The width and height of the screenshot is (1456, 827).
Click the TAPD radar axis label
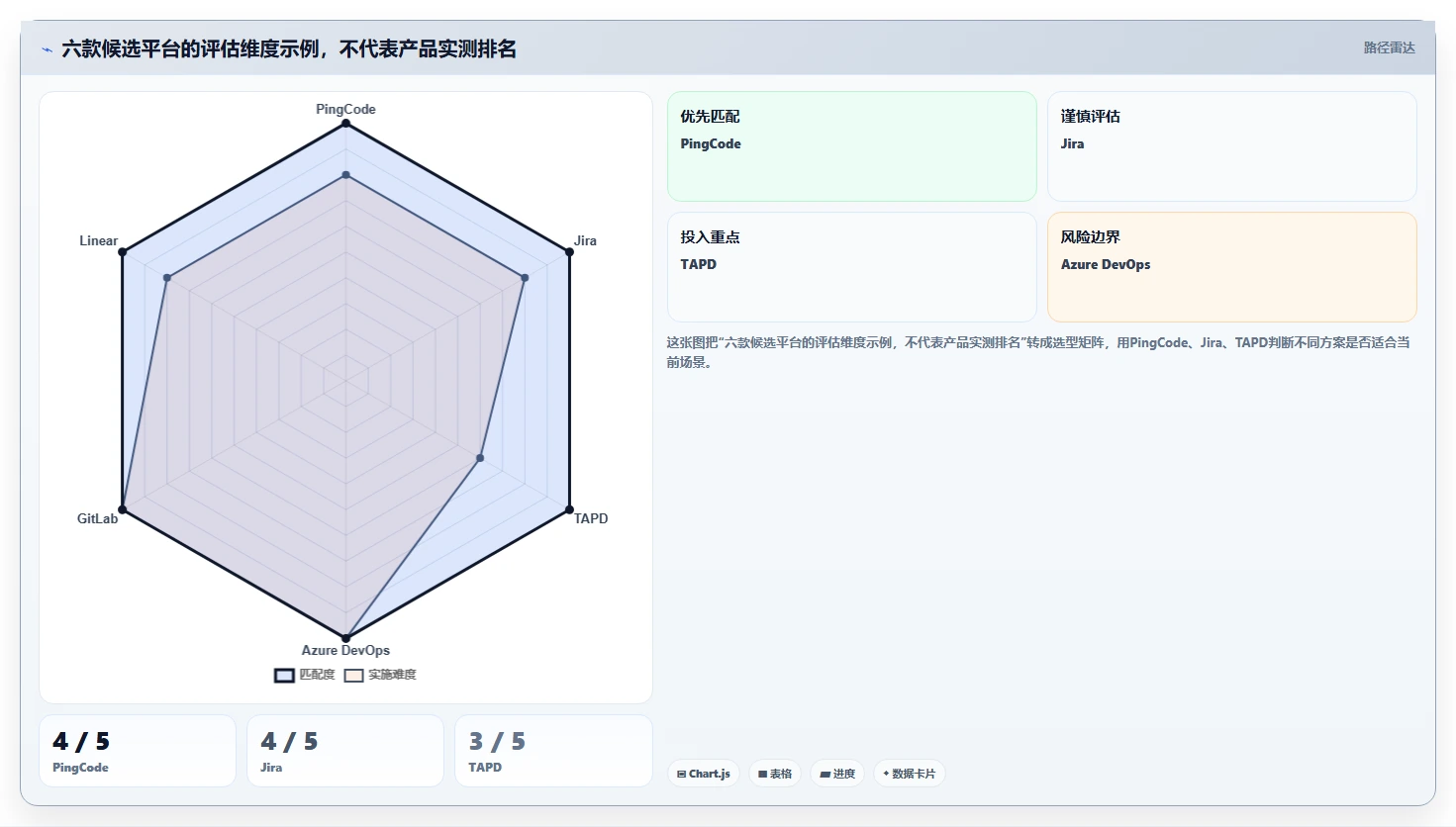click(x=591, y=518)
